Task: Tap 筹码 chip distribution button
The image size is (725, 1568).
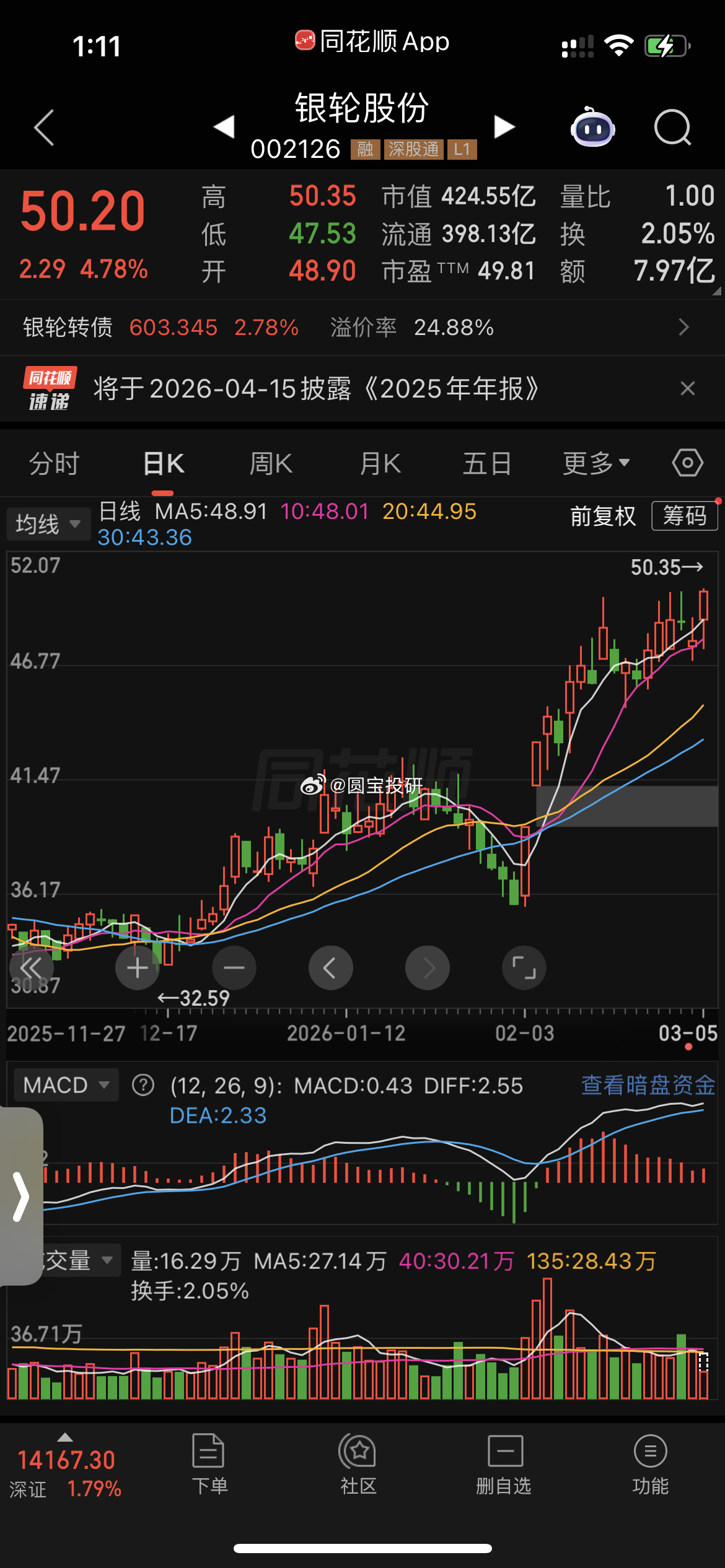Action: [685, 516]
